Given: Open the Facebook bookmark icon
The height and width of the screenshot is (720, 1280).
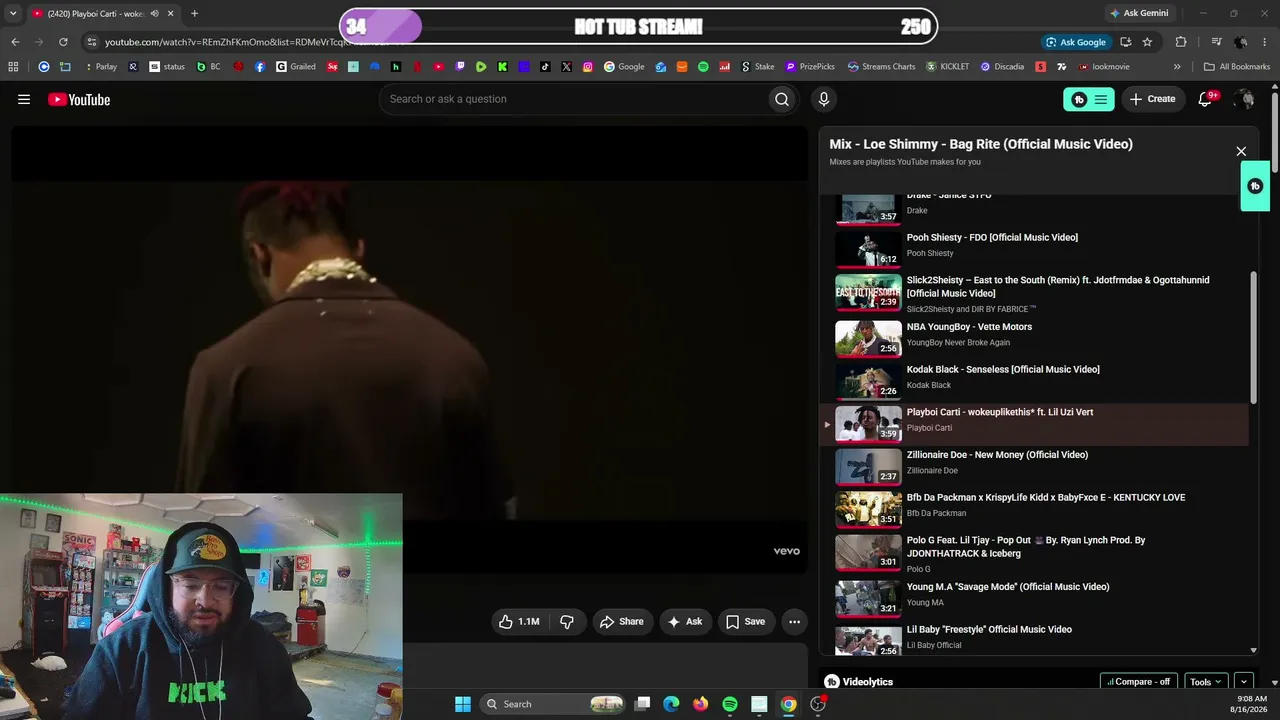Looking at the screenshot, I should 260,67.
